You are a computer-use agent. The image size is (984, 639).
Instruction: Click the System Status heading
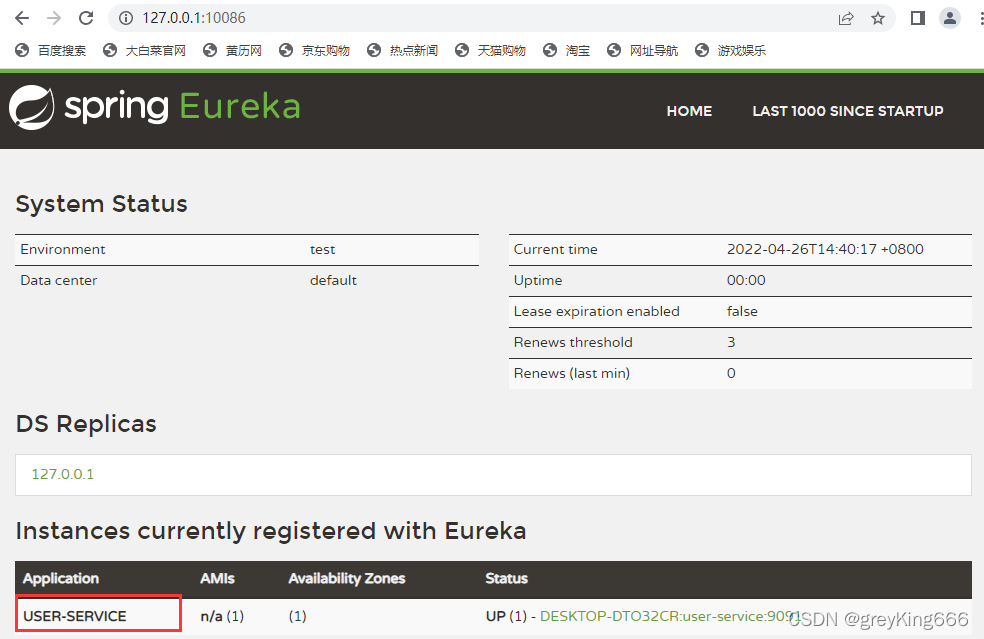pos(102,204)
